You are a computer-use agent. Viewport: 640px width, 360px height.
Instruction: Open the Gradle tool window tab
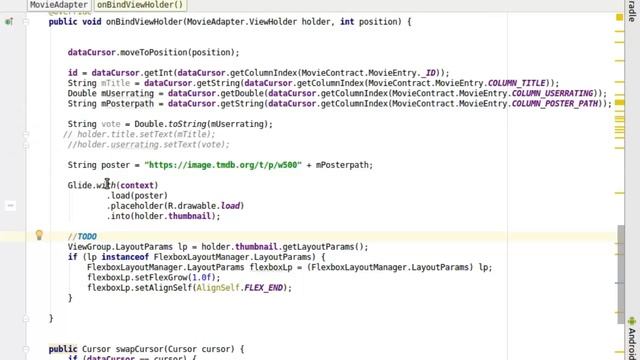[632, 11]
